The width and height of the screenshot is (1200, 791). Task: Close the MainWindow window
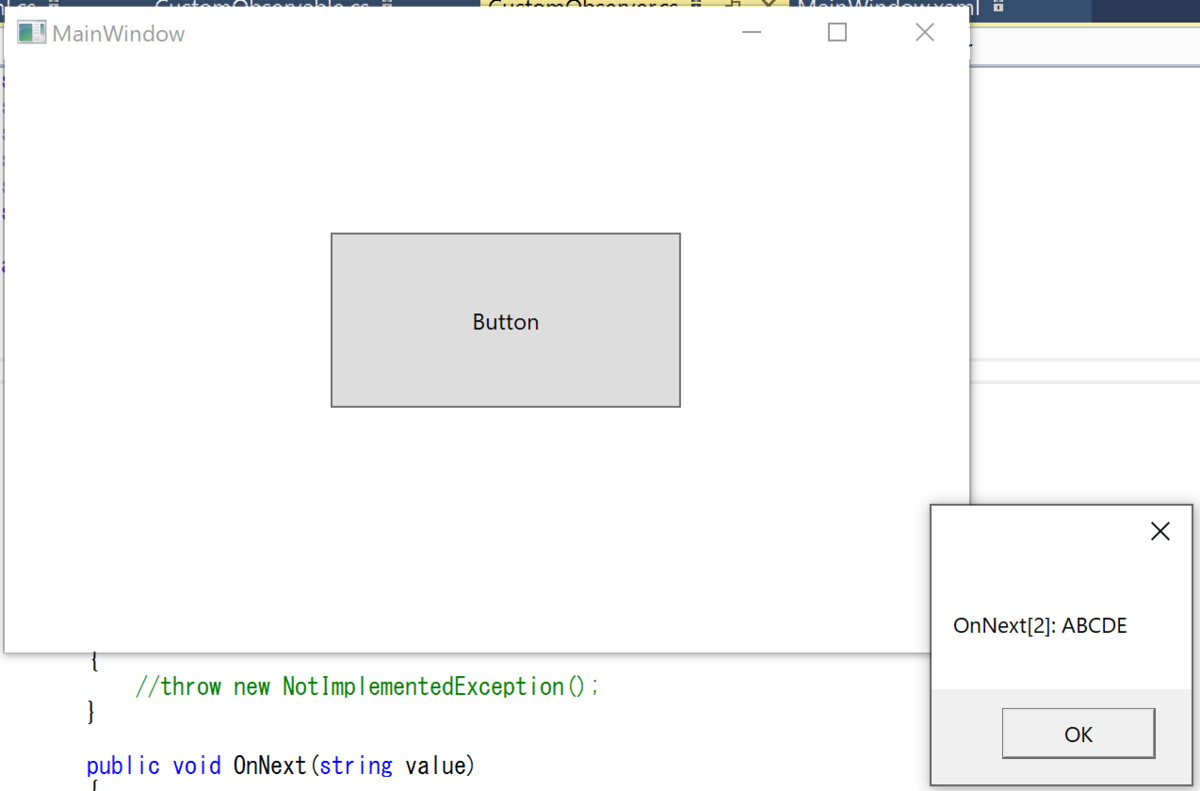click(x=925, y=33)
